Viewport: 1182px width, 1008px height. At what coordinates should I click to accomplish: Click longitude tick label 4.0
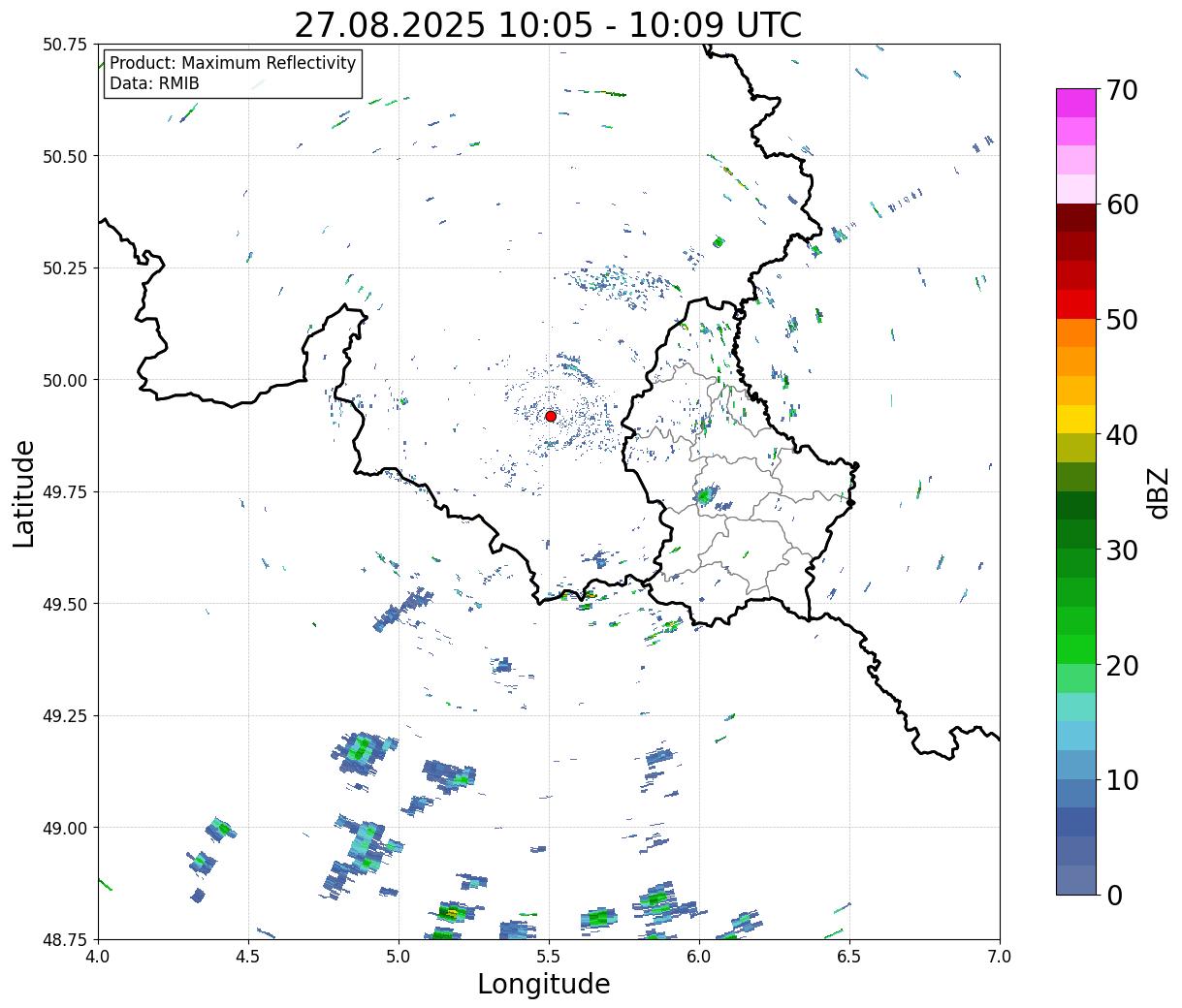tap(99, 957)
